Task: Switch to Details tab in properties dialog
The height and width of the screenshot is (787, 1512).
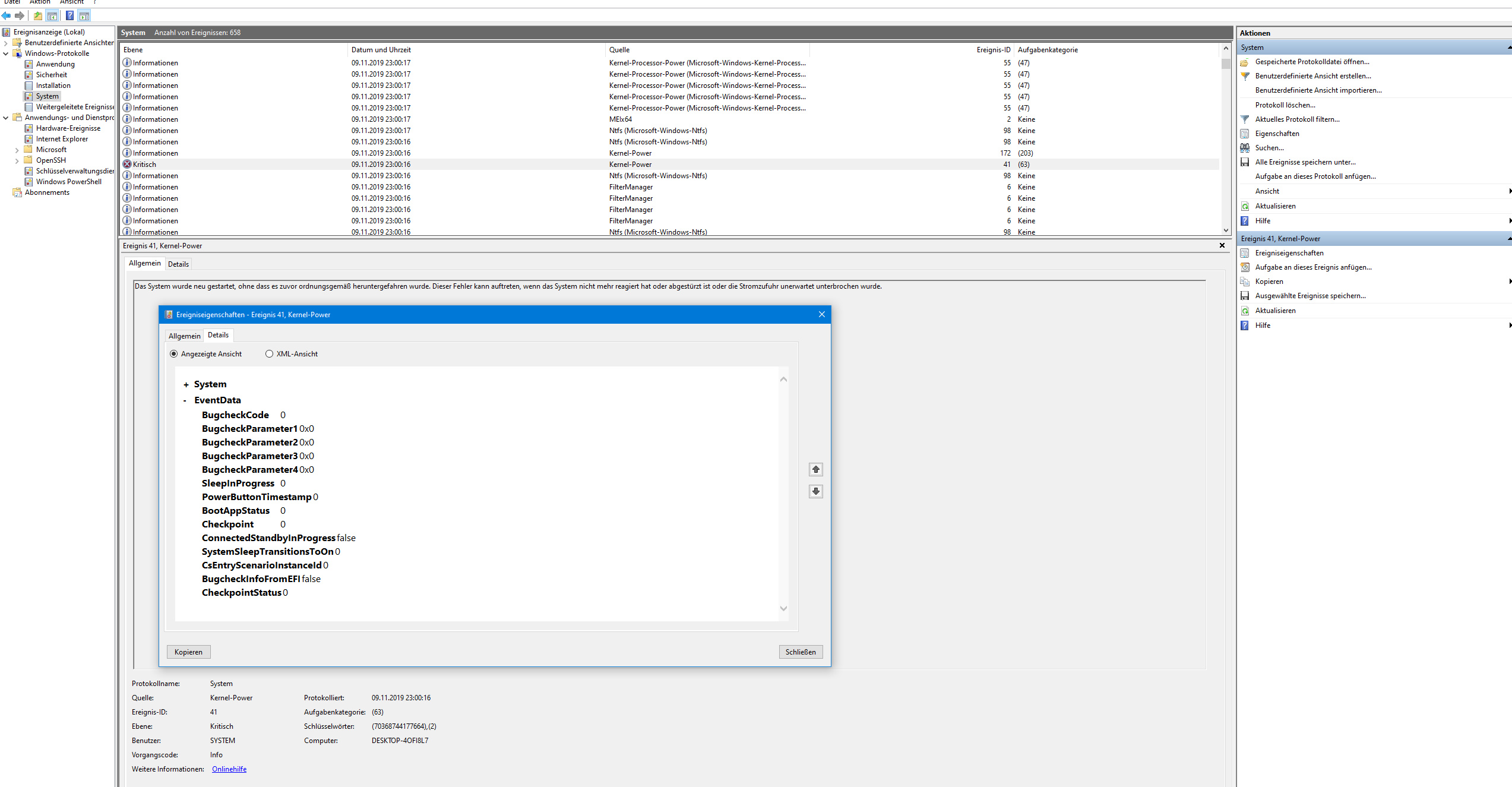Action: pos(218,335)
